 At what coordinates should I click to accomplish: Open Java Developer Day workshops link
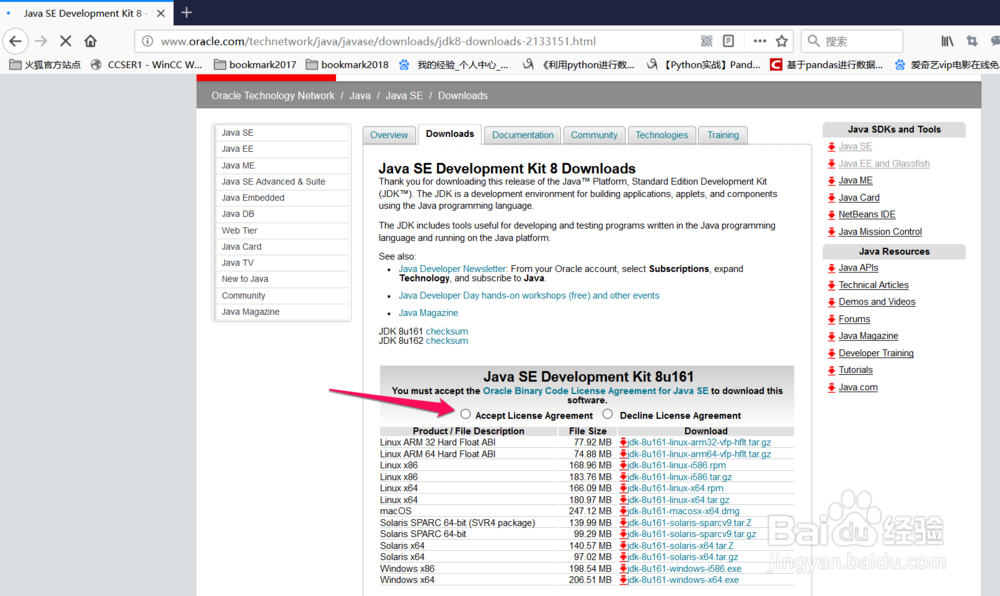click(x=529, y=296)
